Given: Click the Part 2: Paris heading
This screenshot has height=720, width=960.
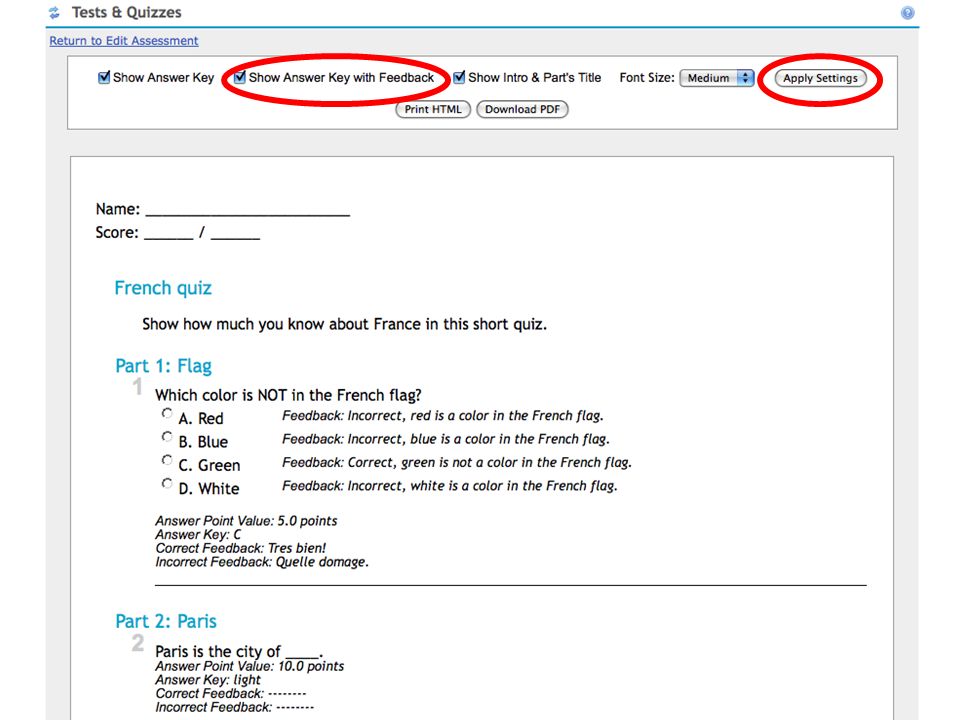Looking at the screenshot, I should tap(166, 621).
